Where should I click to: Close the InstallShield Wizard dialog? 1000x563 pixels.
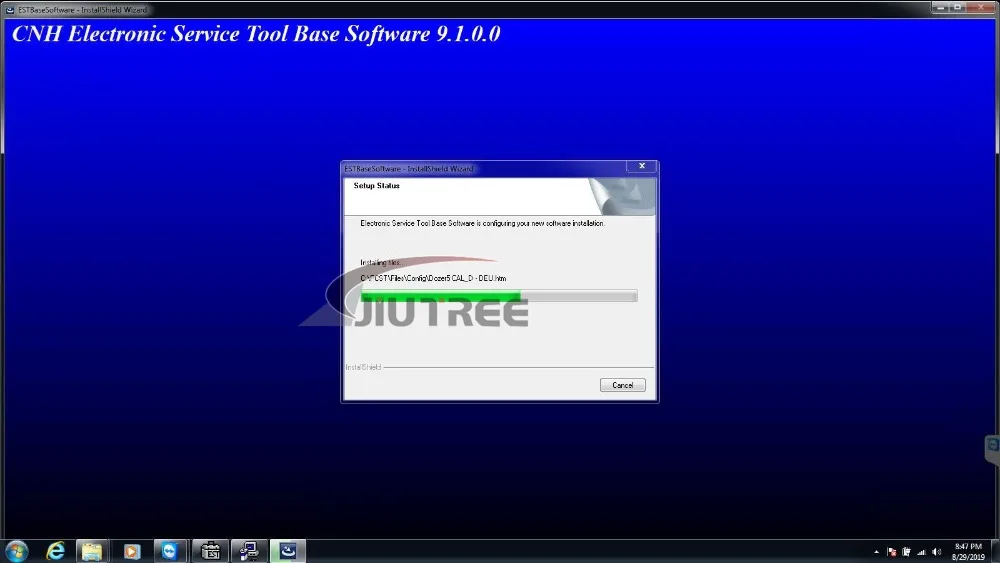(x=642, y=166)
